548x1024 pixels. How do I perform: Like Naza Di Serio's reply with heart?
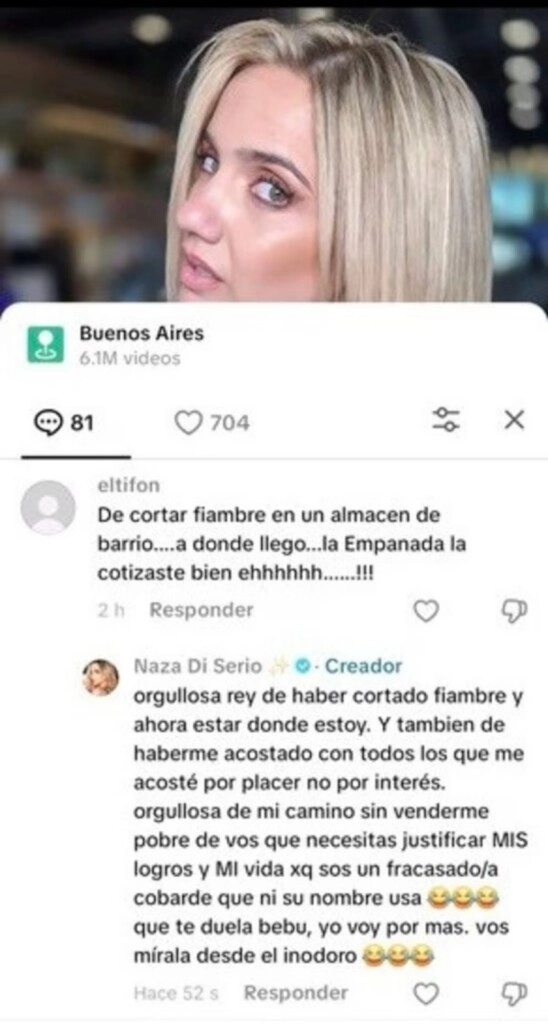coord(427,995)
